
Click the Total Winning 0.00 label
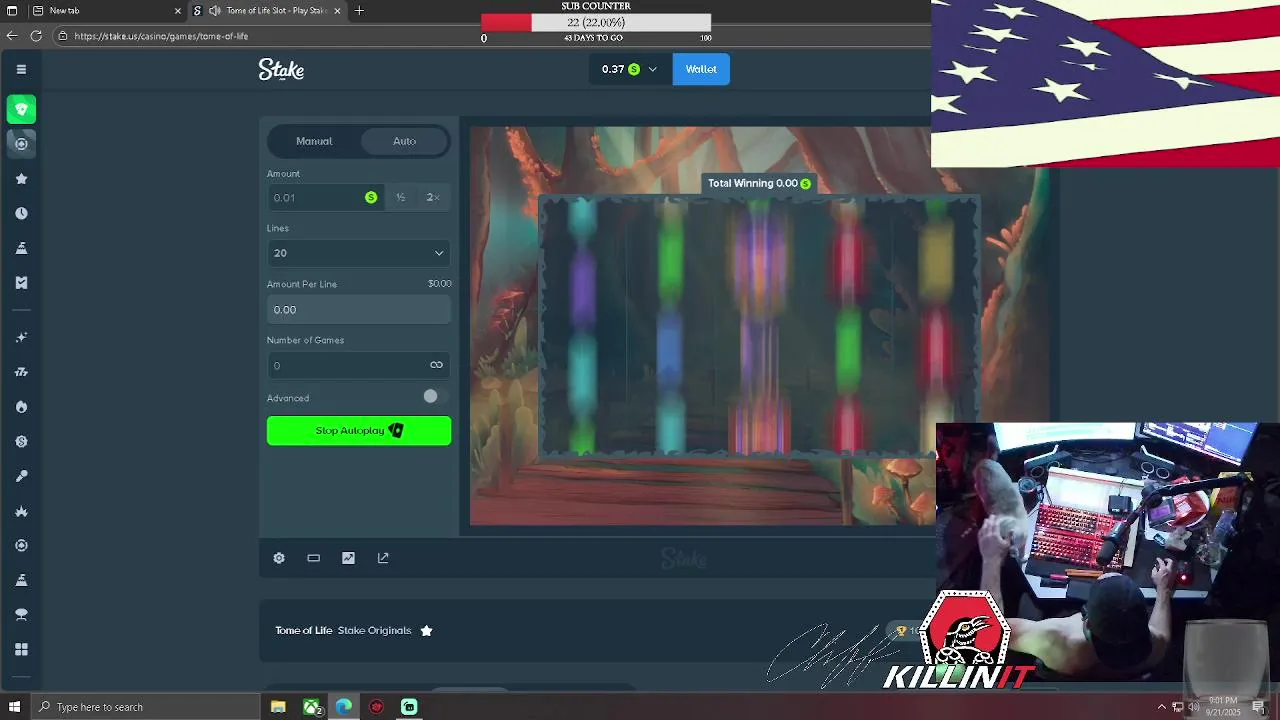pos(759,183)
